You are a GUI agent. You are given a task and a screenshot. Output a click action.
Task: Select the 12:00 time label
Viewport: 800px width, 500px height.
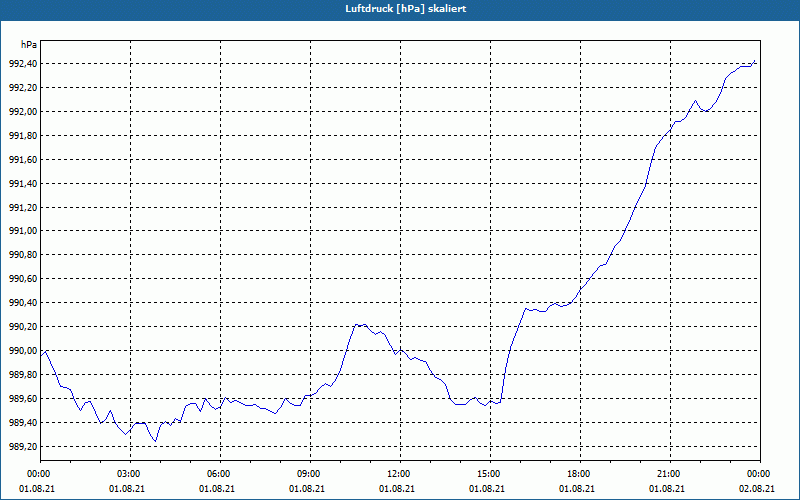tap(397, 474)
